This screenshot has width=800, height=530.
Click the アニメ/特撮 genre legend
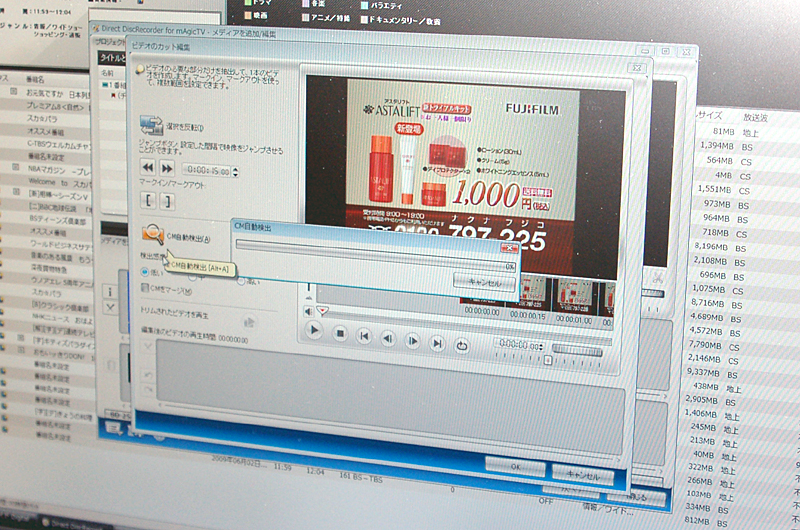point(326,18)
